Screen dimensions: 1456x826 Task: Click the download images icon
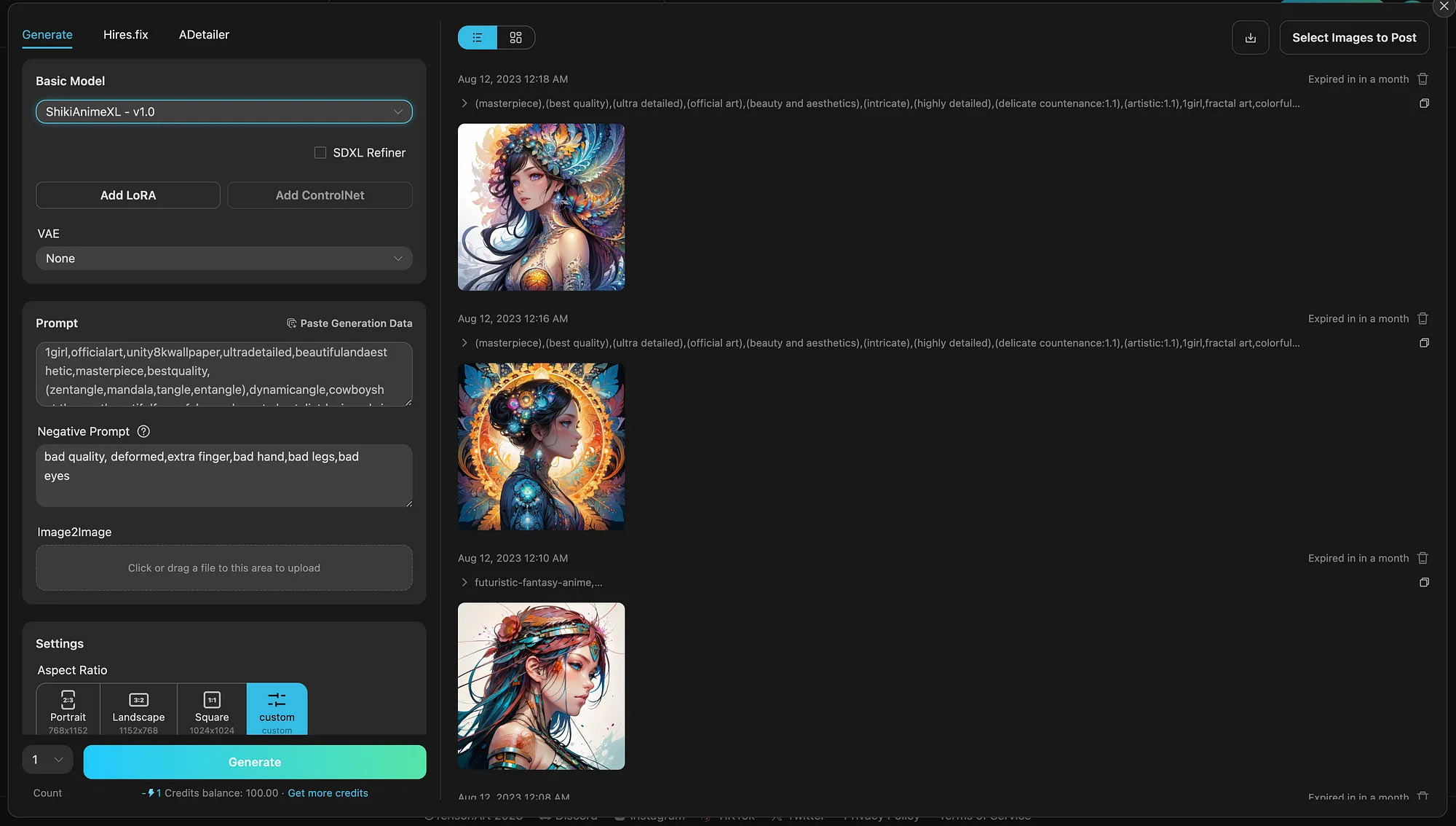(1250, 38)
